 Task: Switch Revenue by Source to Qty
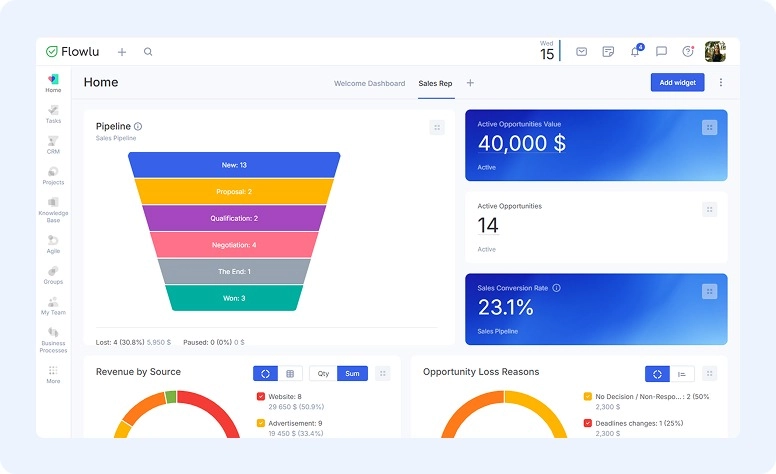coord(323,374)
